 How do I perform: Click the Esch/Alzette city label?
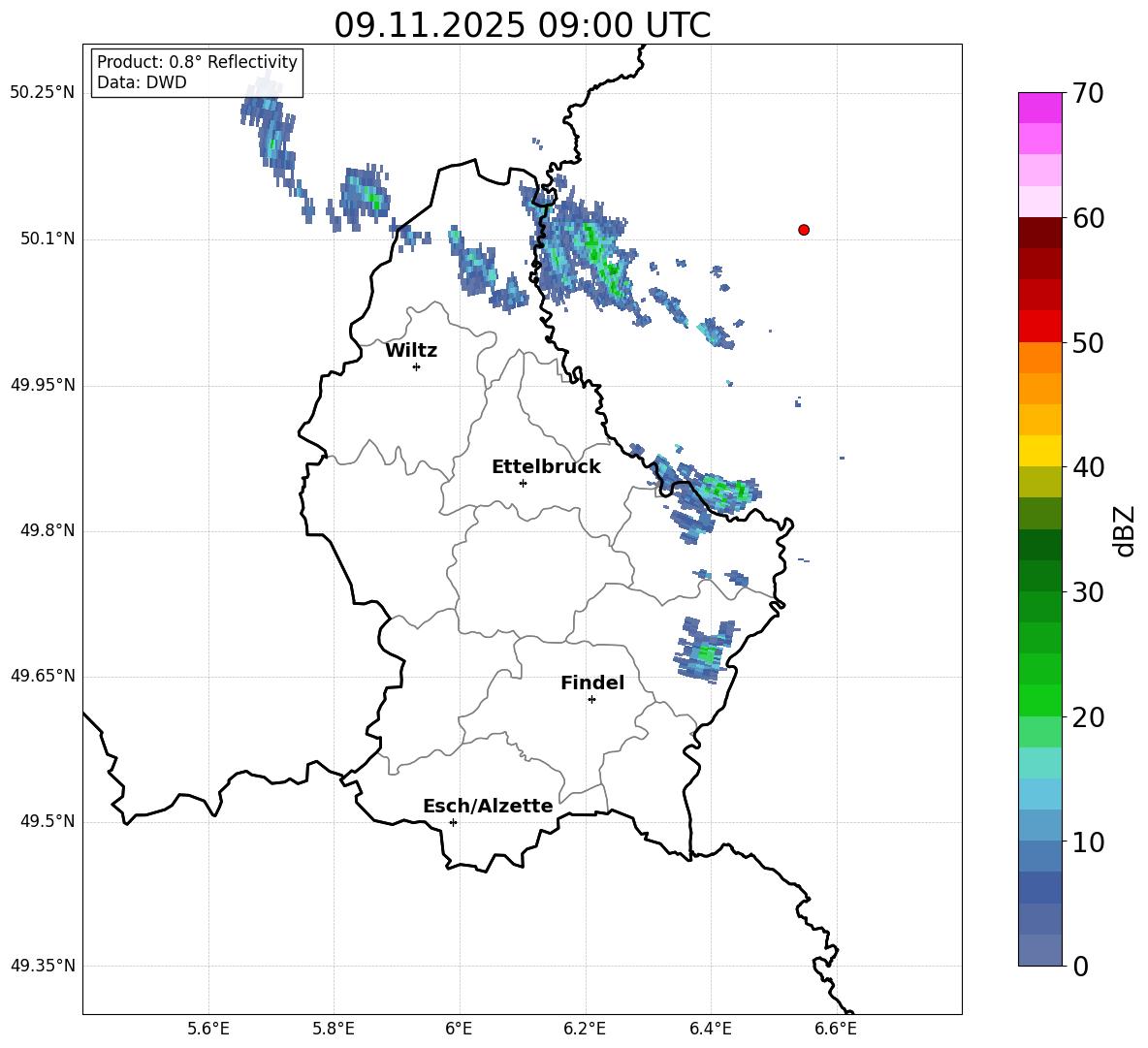[488, 806]
